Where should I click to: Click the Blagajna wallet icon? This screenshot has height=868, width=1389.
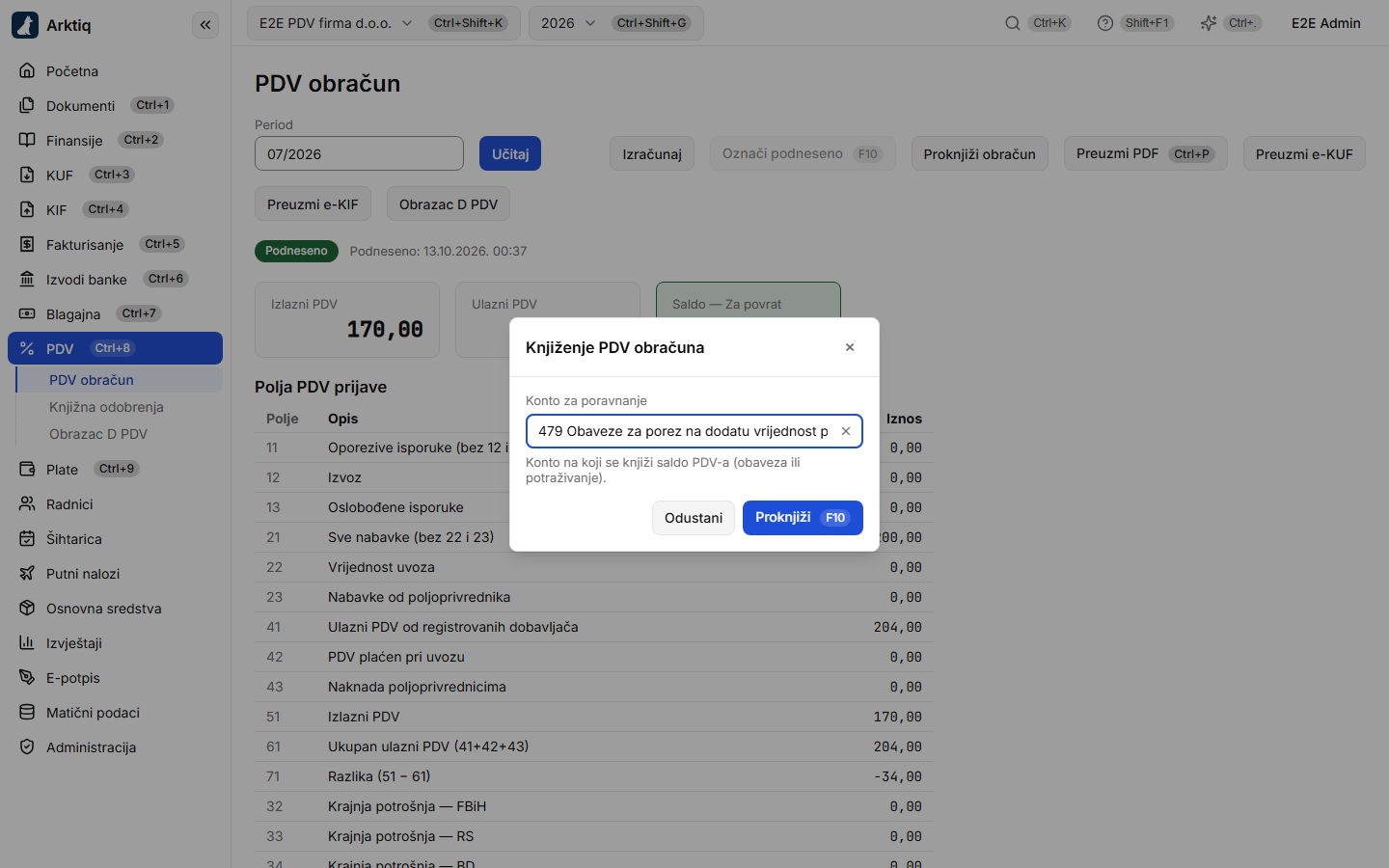[27, 313]
